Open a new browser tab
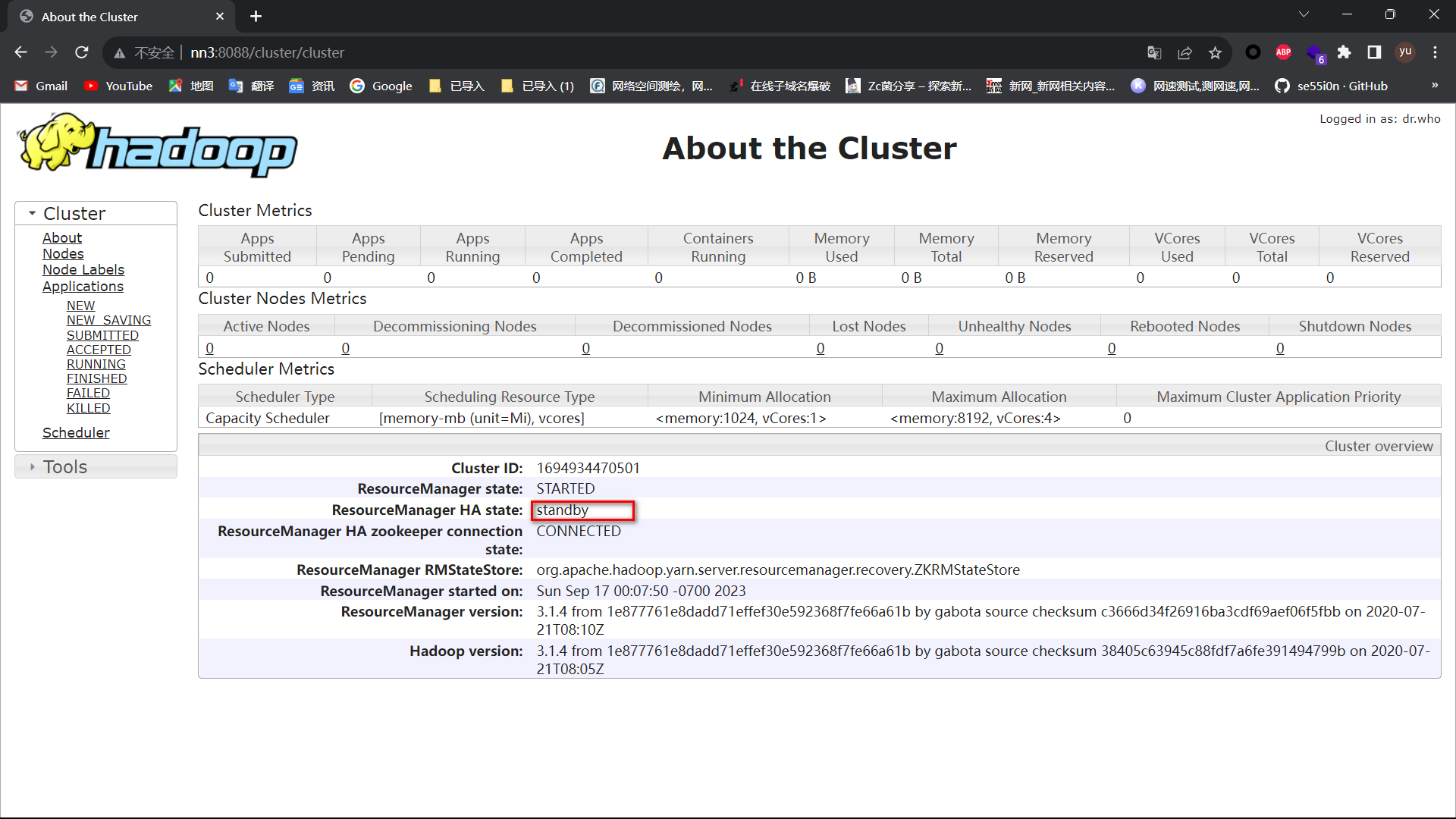Image resolution: width=1456 pixels, height=819 pixels. [x=256, y=16]
